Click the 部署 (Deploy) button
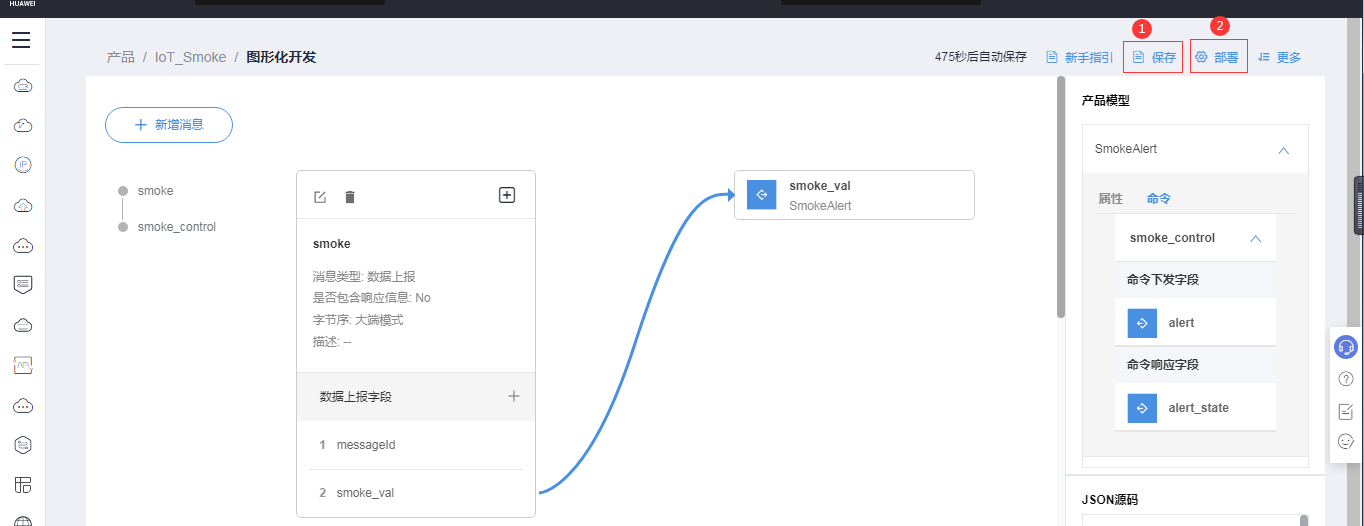The height and width of the screenshot is (526, 1364). (1217, 58)
